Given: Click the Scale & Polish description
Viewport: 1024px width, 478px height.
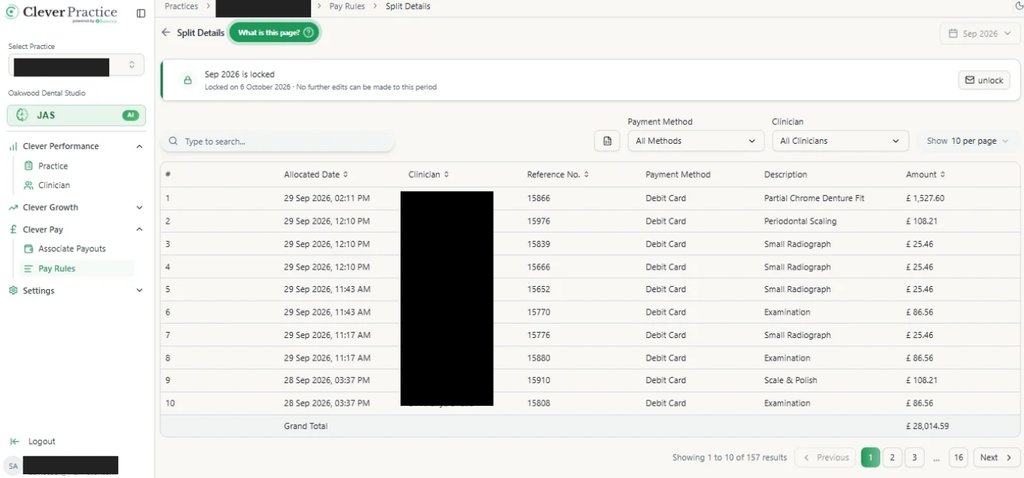Looking at the screenshot, I should (790, 380).
